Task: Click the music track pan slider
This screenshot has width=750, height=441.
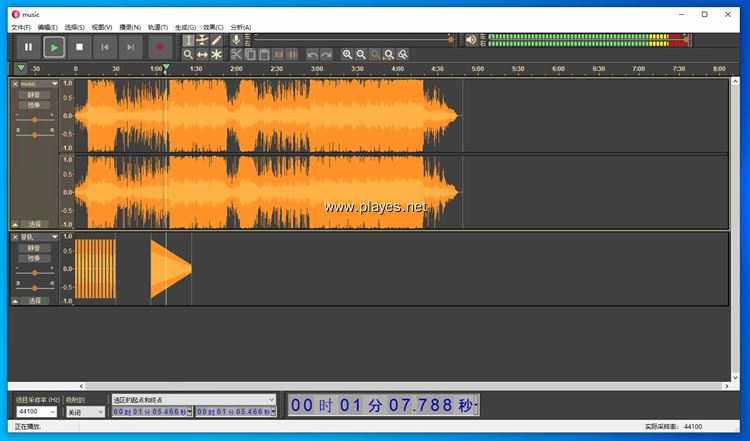Action: [34, 135]
